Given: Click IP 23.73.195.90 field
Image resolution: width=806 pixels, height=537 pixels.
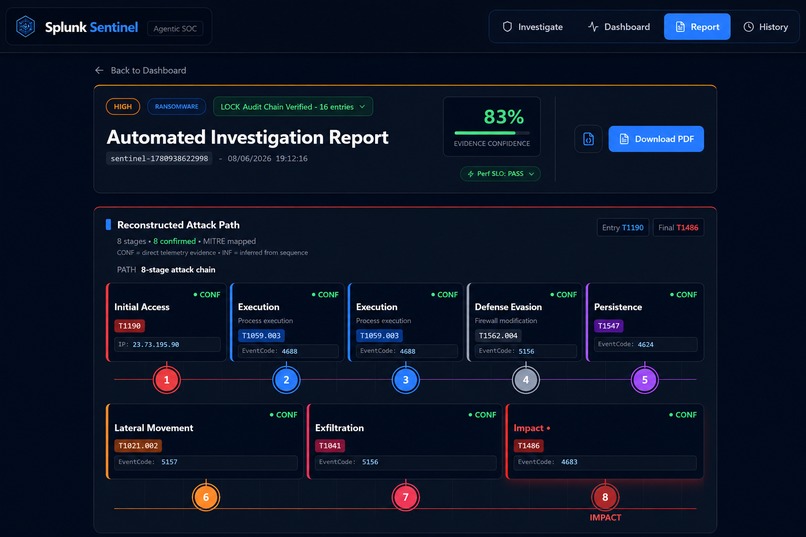Looking at the screenshot, I should tap(167, 344).
